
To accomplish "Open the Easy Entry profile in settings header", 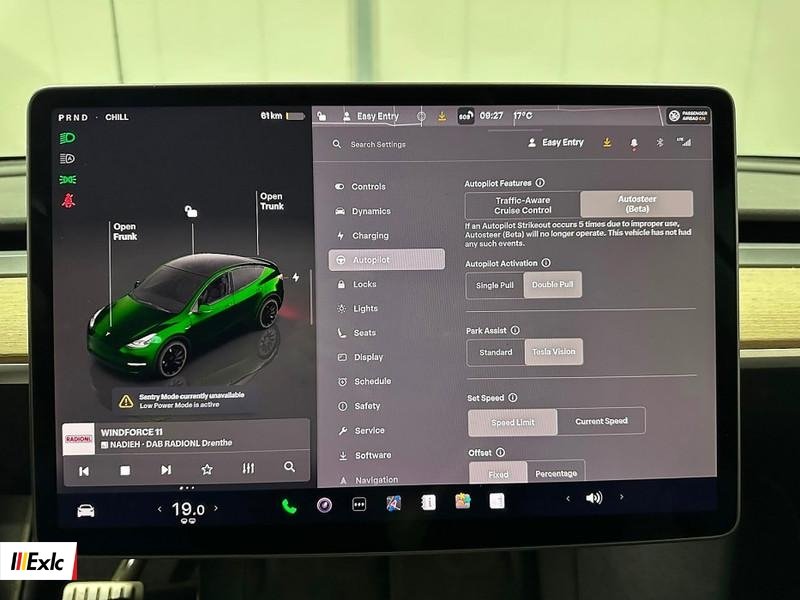I will (556, 142).
